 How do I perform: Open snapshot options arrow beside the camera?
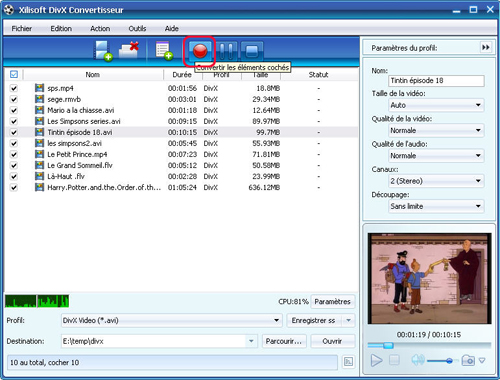(482, 360)
